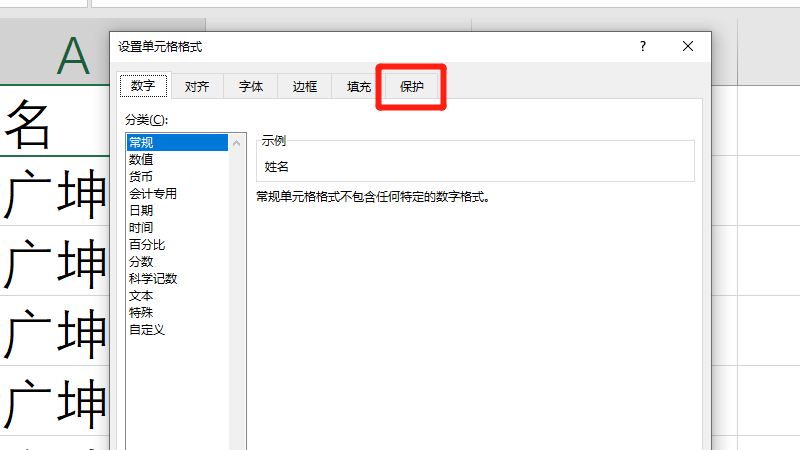800x450 pixels.
Task: Click the Help question mark icon
Action: pyautogui.click(x=643, y=46)
